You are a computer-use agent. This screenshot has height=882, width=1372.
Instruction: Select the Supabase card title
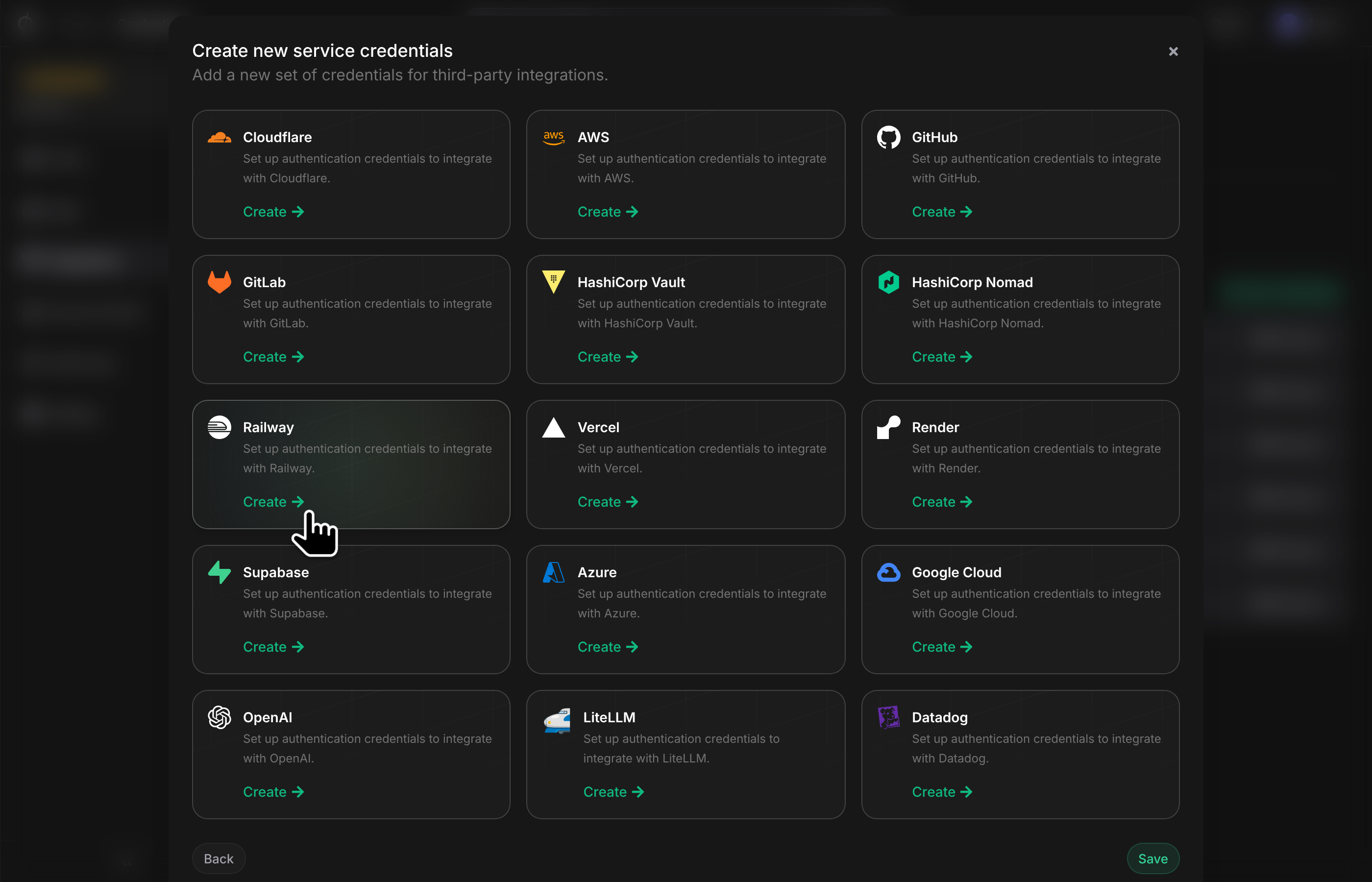(276, 572)
